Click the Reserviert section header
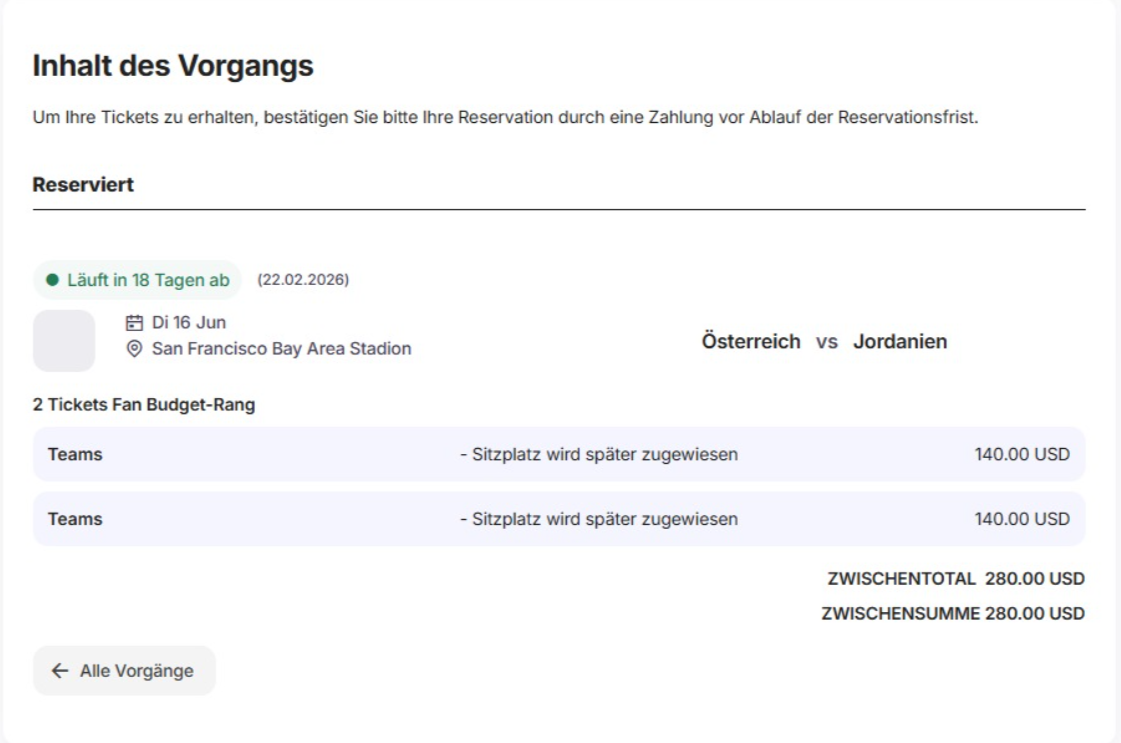Viewport: 1121px width, 743px height. pos(83,186)
